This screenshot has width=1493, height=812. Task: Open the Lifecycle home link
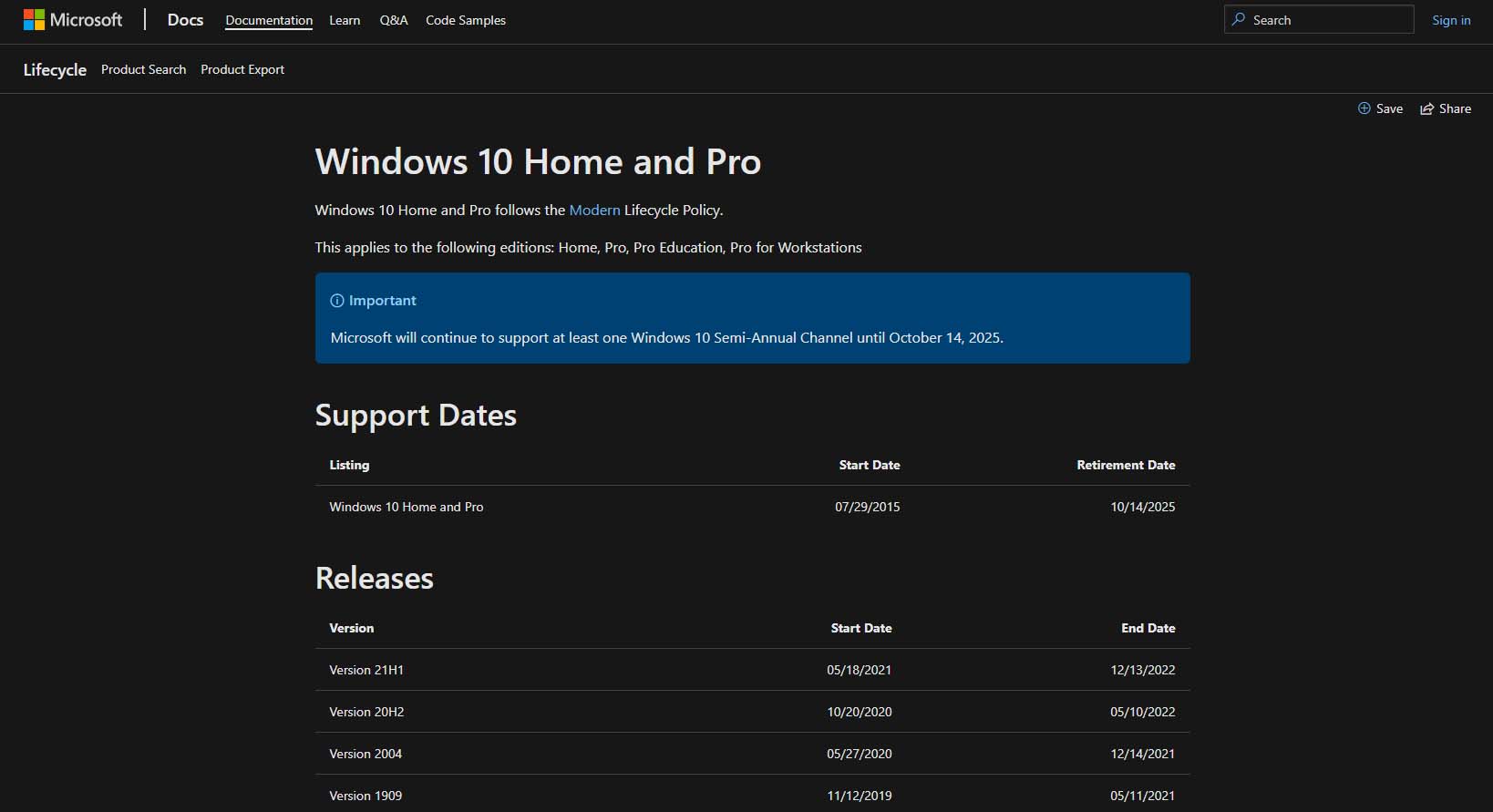[55, 70]
